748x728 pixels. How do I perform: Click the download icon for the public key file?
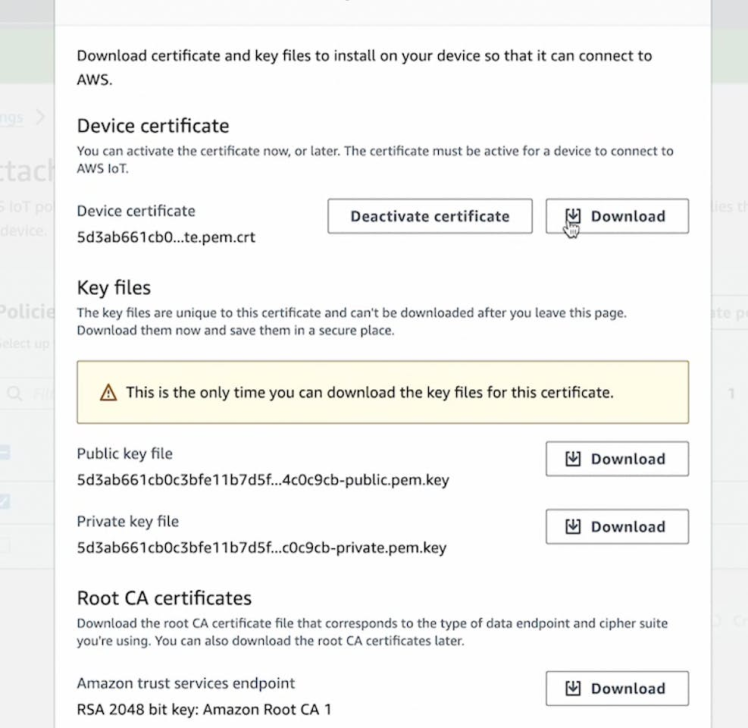pos(573,459)
